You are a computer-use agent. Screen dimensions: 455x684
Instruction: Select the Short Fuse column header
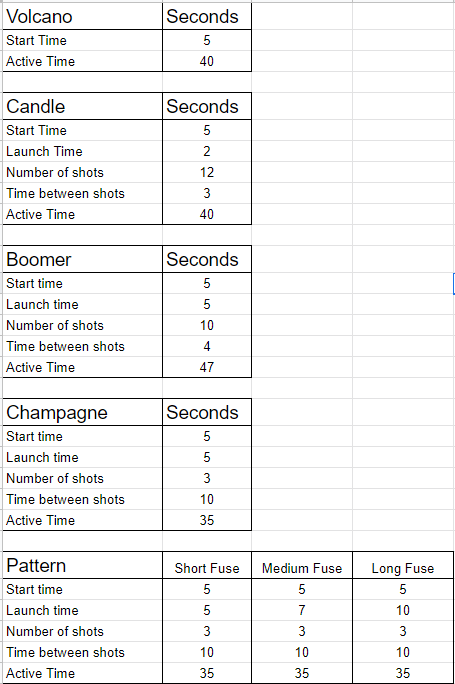coord(207,566)
